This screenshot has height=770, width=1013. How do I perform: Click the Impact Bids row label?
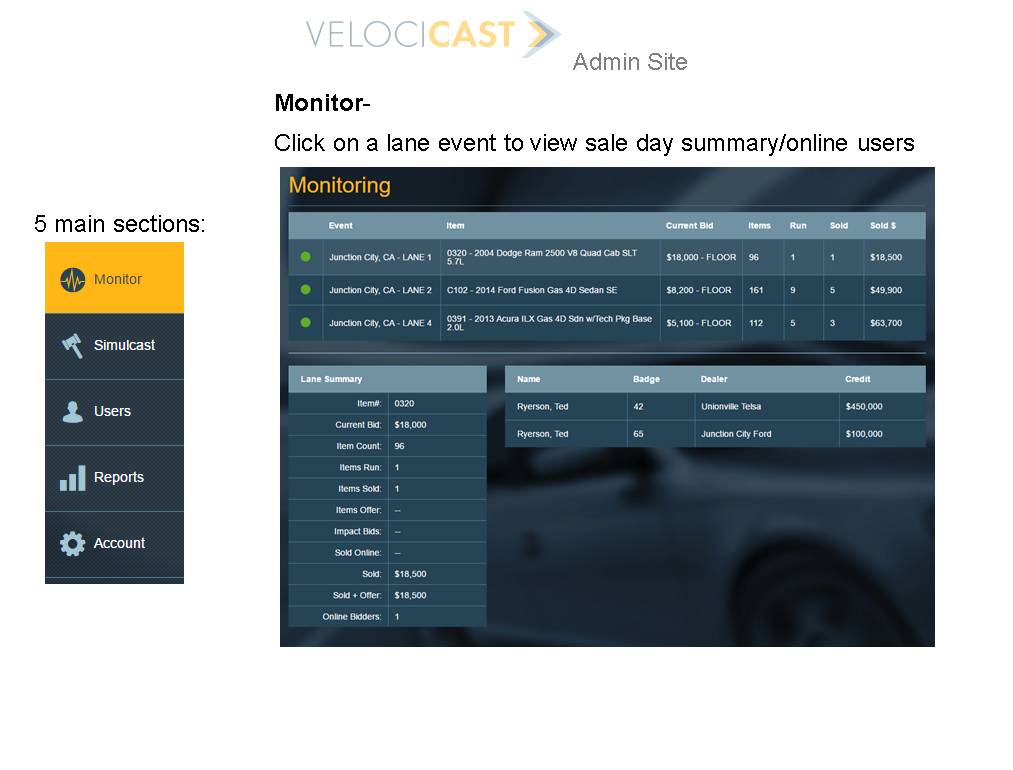[357, 531]
